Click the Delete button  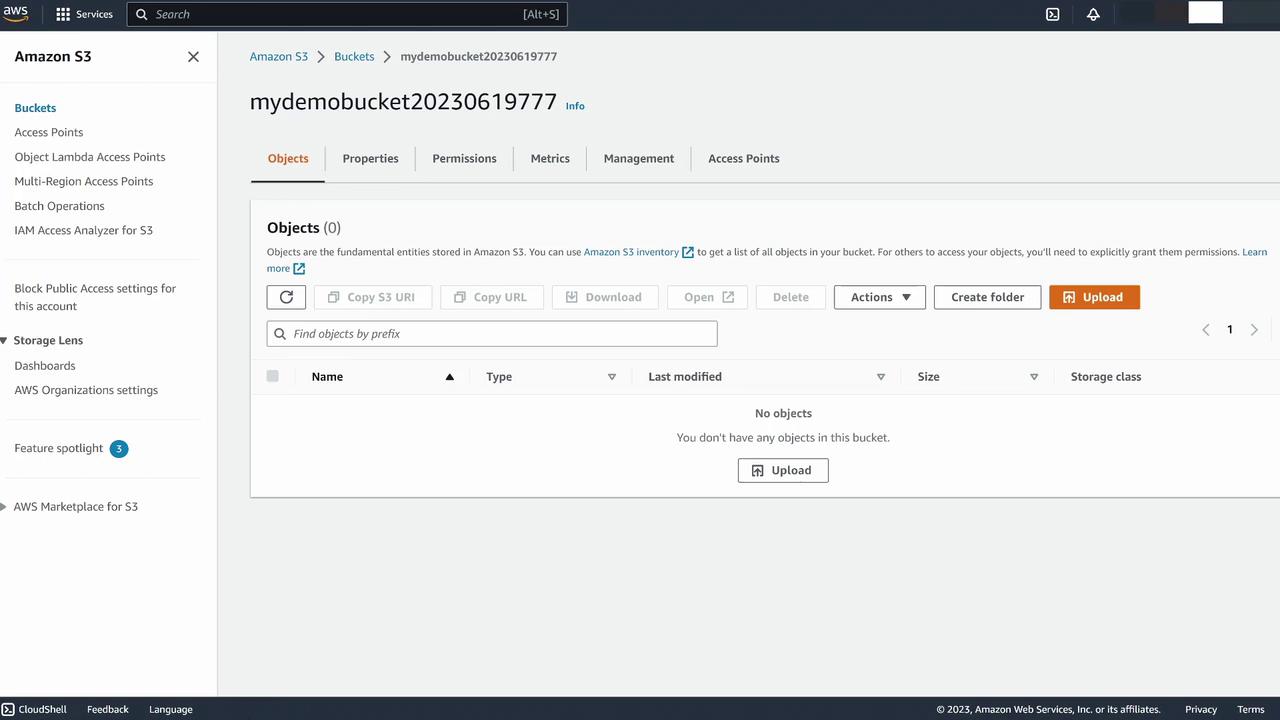tap(791, 297)
